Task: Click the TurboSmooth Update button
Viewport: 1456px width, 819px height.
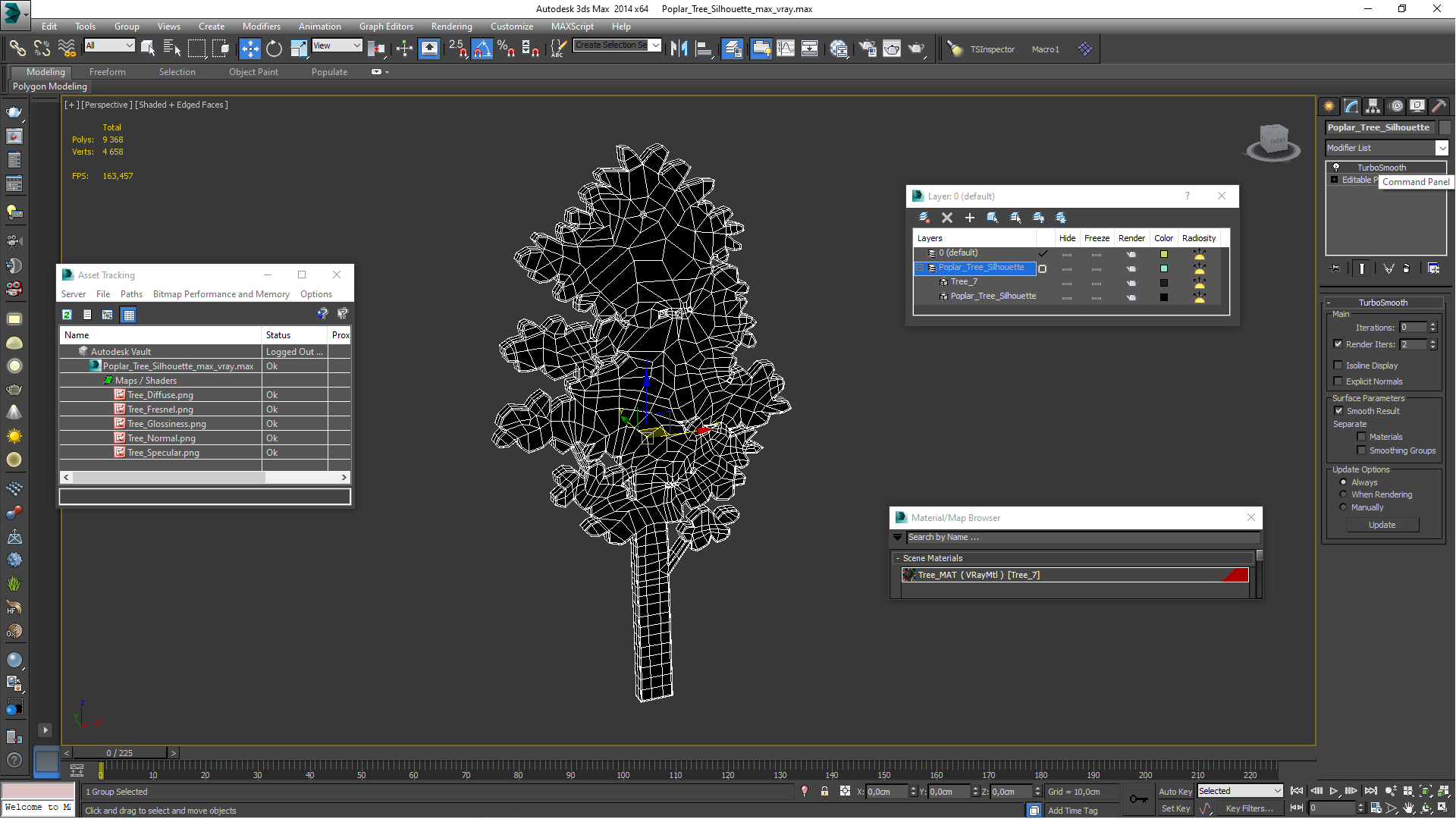Action: coord(1382,525)
